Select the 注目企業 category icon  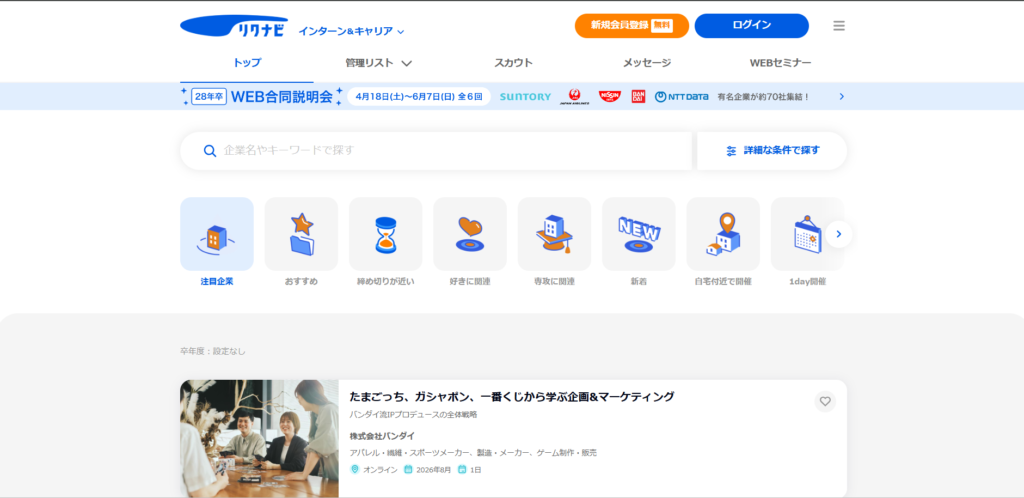click(216, 234)
